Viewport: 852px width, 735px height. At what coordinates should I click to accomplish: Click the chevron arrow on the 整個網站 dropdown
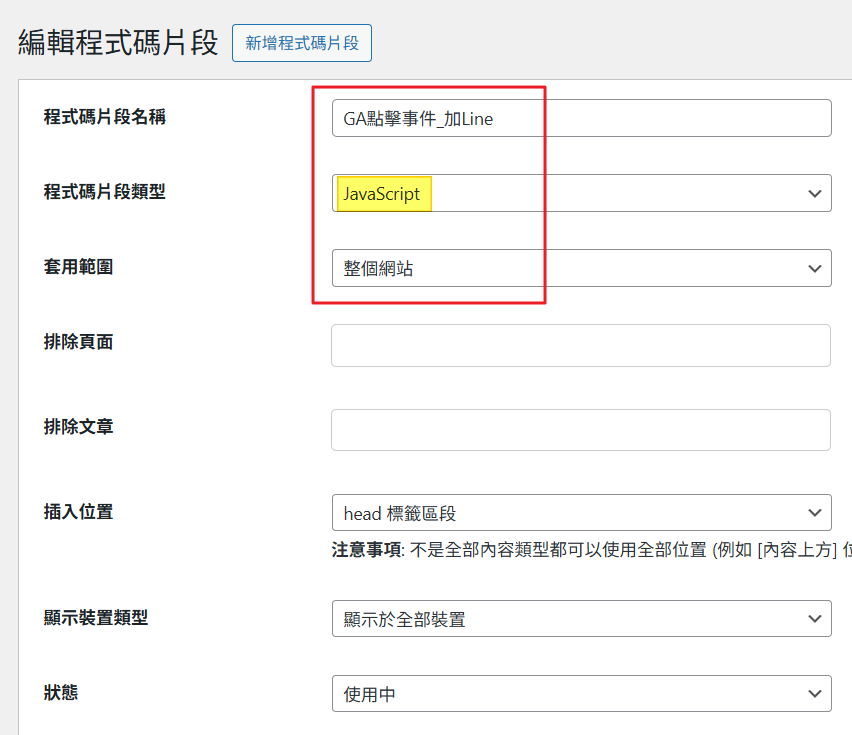click(814, 268)
